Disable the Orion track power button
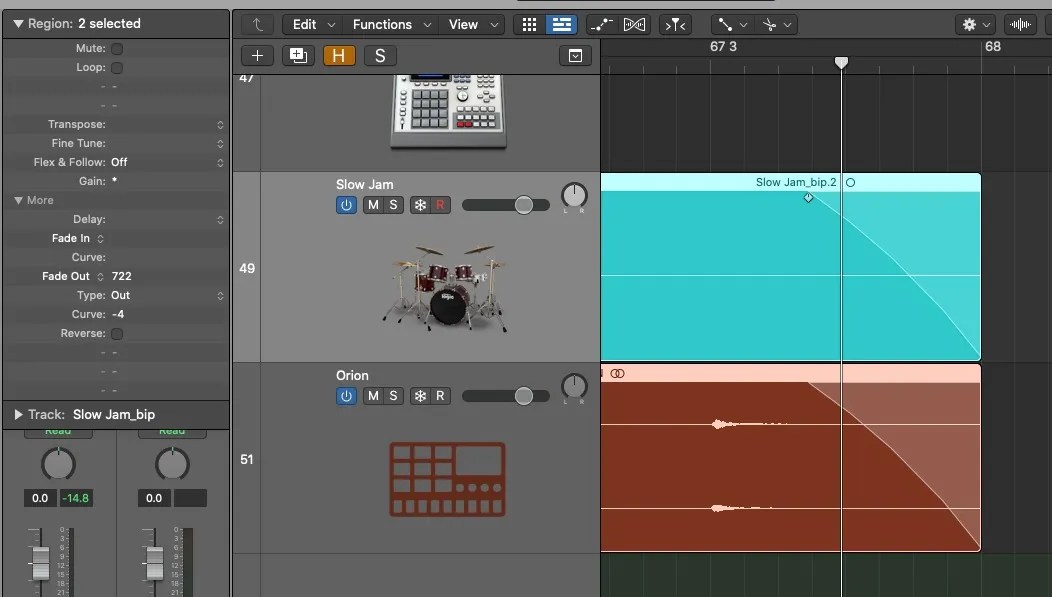 pyautogui.click(x=346, y=396)
